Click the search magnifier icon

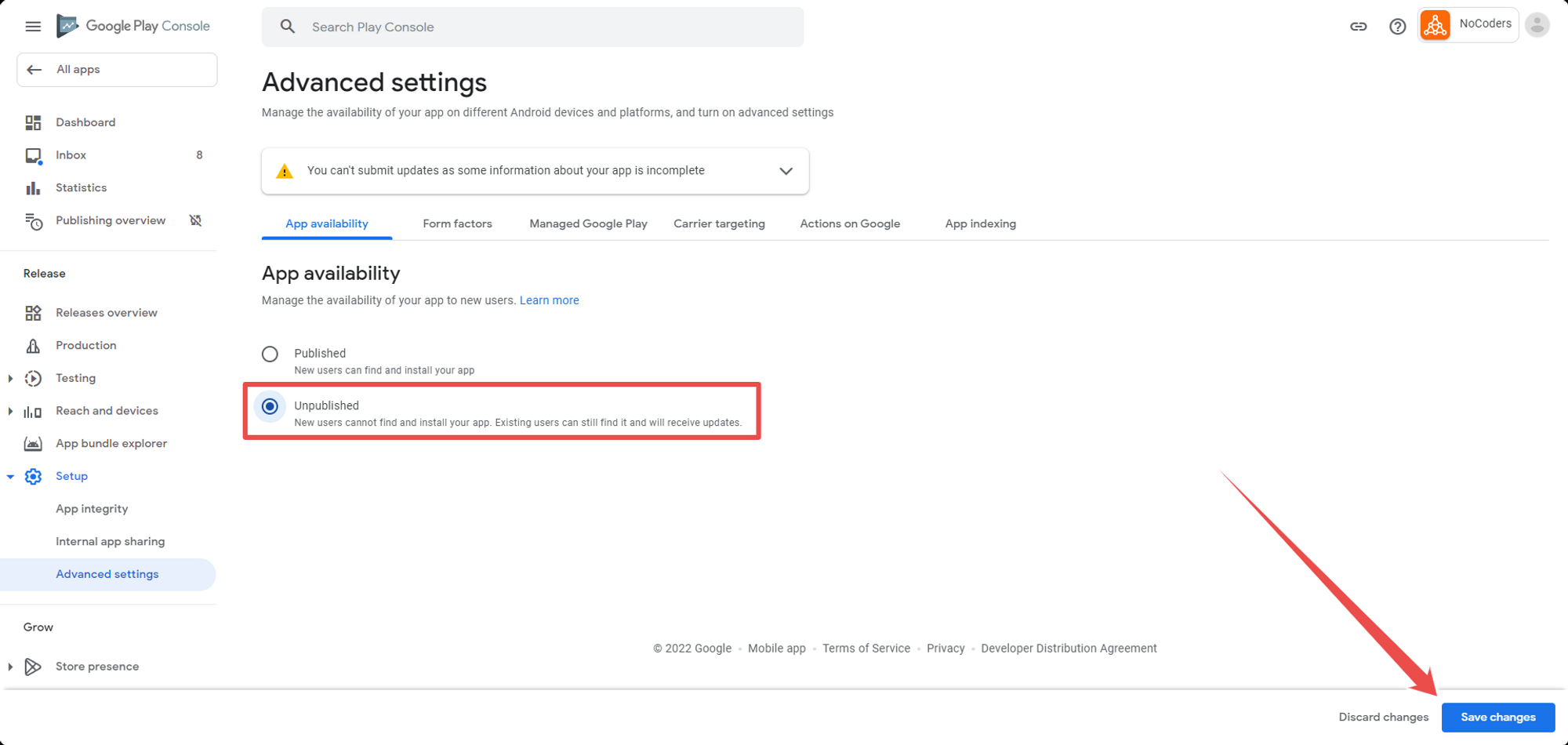(288, 27)
